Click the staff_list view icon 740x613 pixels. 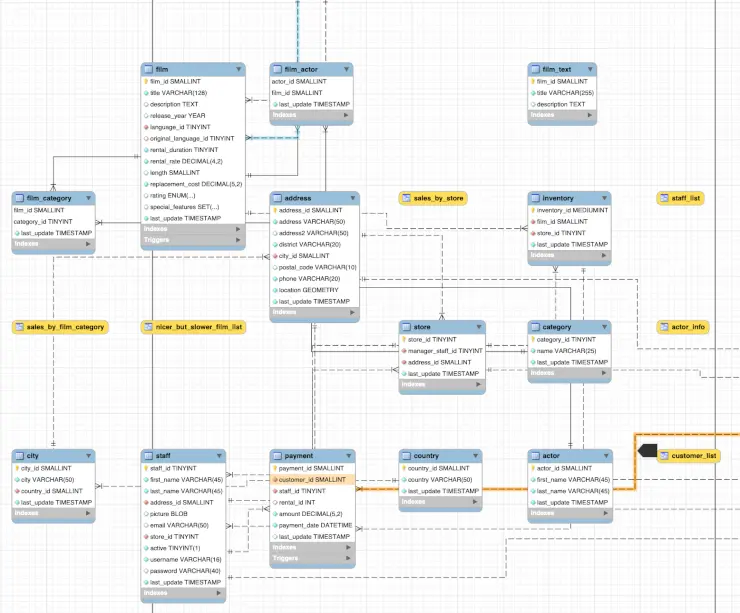coord(665,198)
